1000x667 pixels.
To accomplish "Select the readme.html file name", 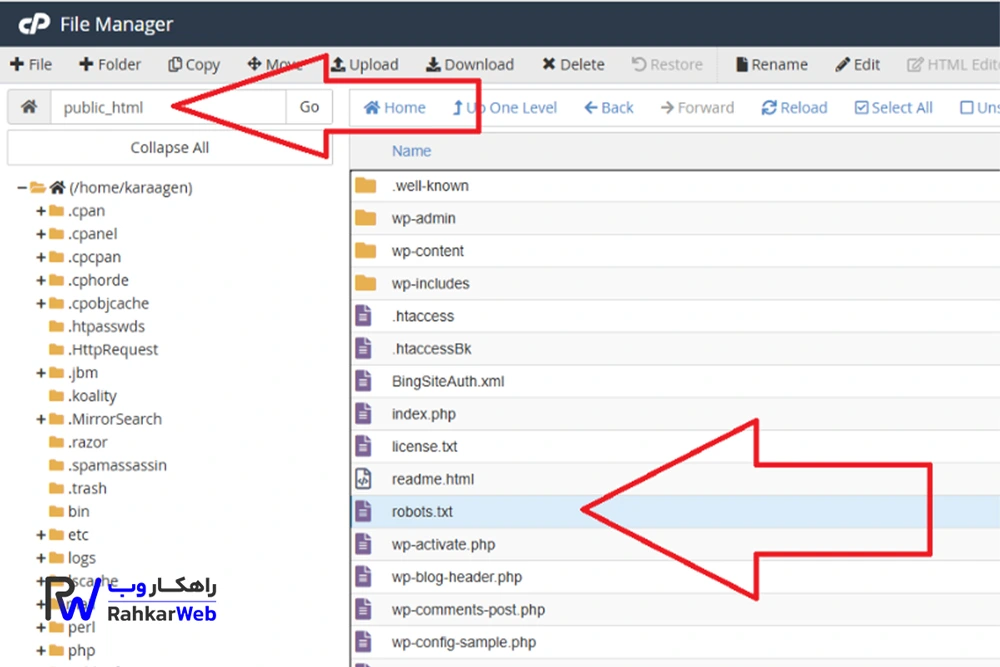I will [x=432, y=480].
